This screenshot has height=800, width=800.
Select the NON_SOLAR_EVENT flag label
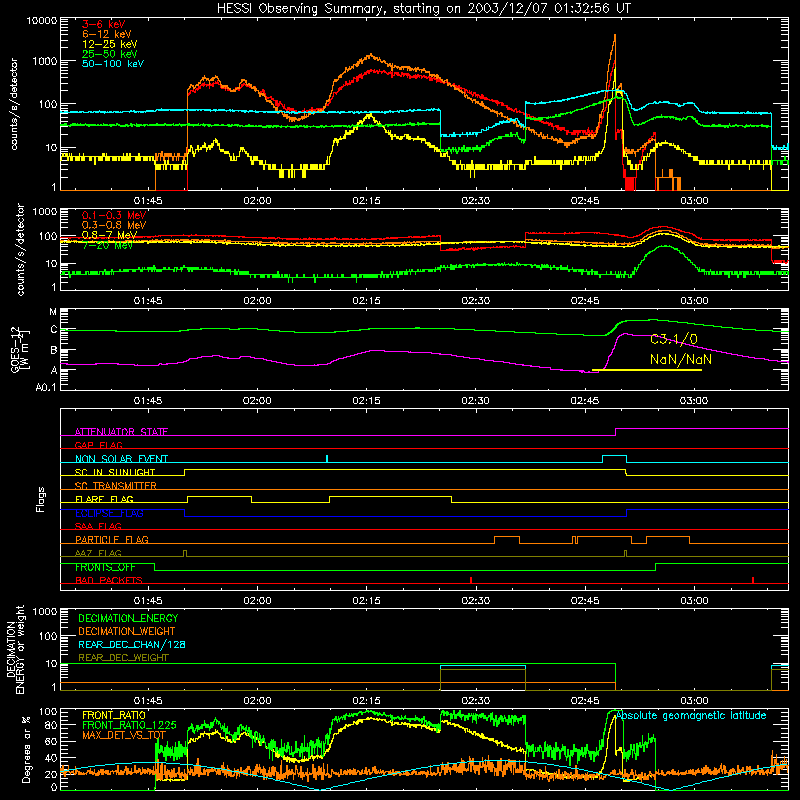click(121, 459)
